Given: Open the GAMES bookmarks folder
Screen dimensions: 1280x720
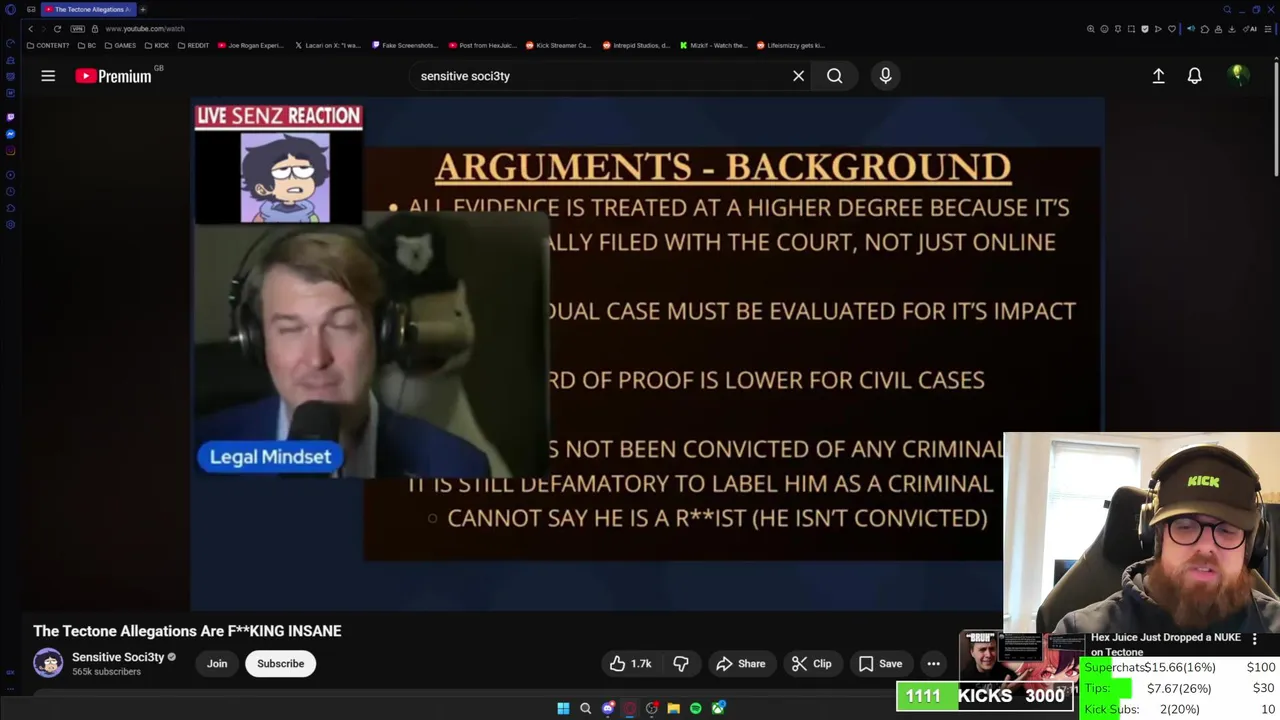Looking at the screenshot, I should pyautogui.click(x=120, y=45).
